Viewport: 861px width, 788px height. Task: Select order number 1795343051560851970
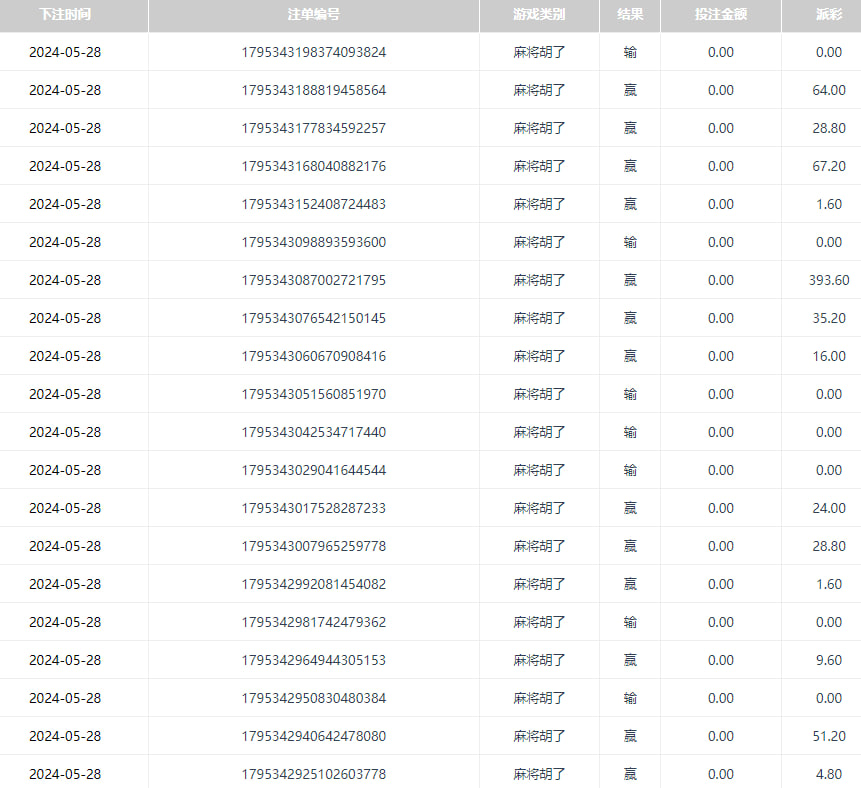pyautogui.click(x=313, y=394)
